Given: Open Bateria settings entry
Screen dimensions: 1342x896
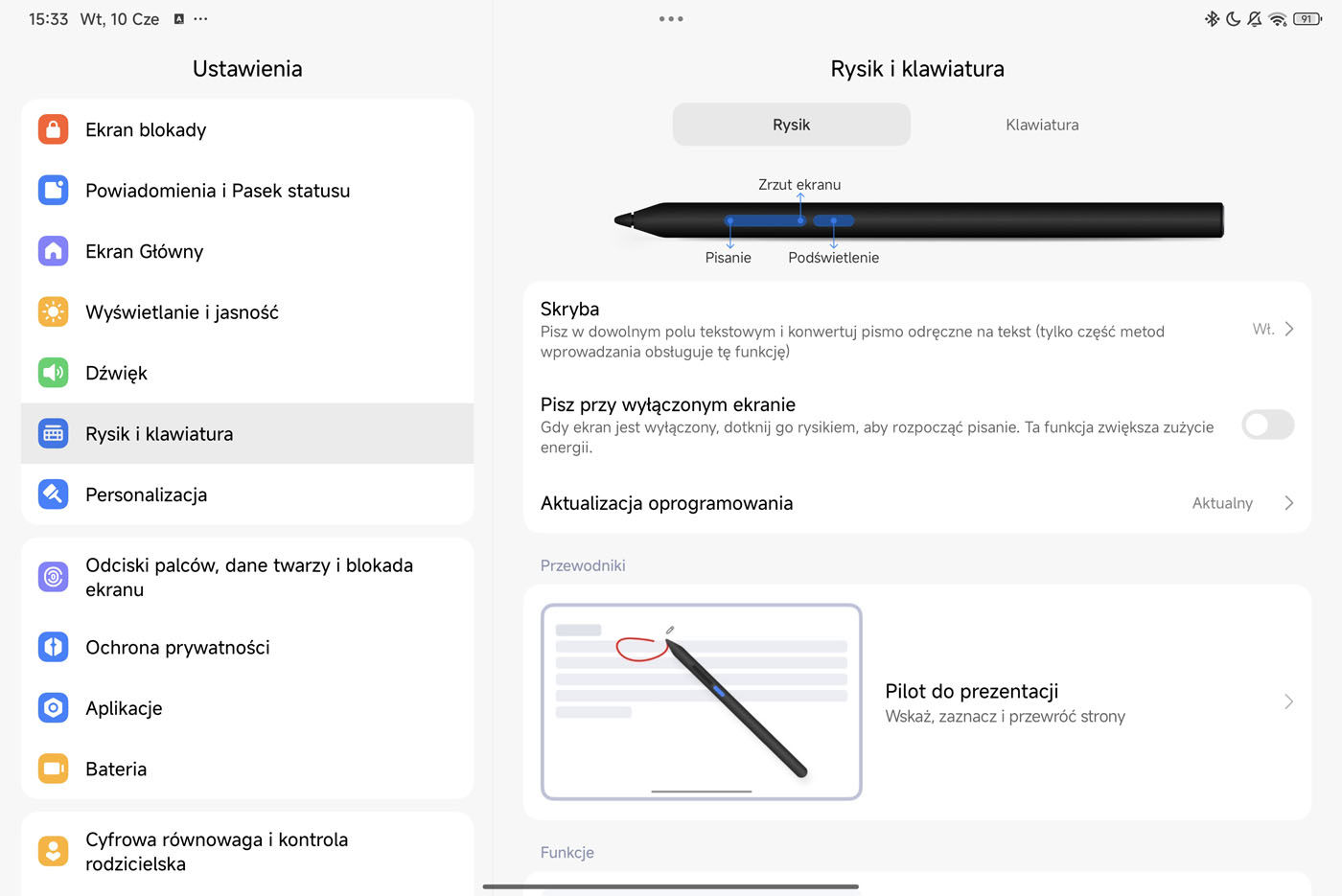Looking at the screenshot, I should pyautogui.click(x=247, y=769).
